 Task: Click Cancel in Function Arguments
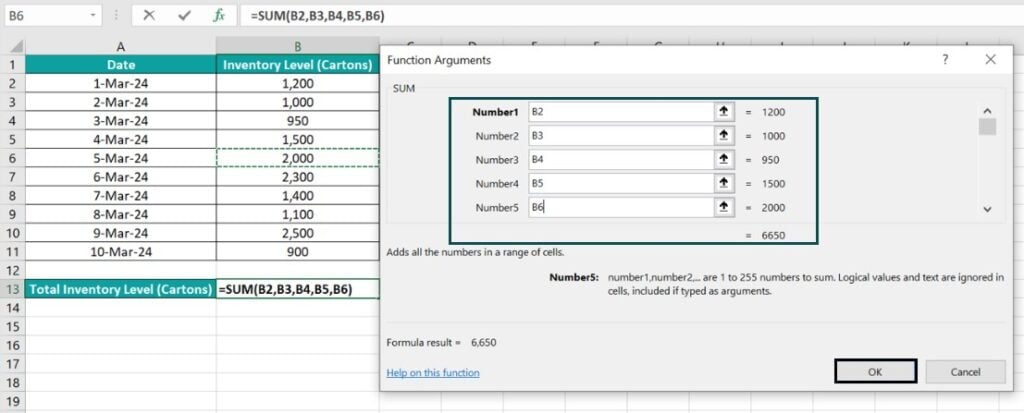tap(965, 372)
